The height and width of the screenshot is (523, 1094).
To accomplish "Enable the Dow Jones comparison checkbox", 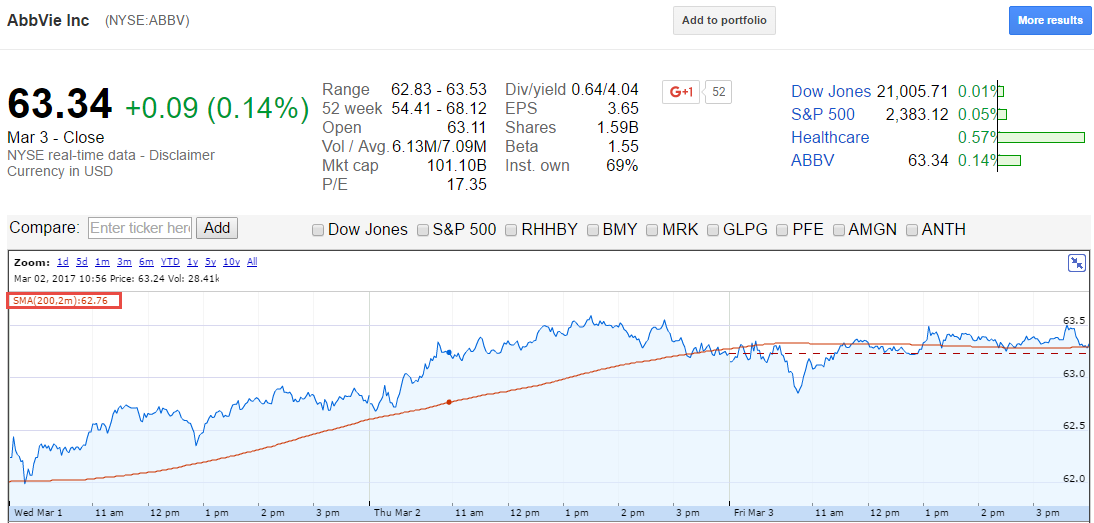I will click(318, 230).
